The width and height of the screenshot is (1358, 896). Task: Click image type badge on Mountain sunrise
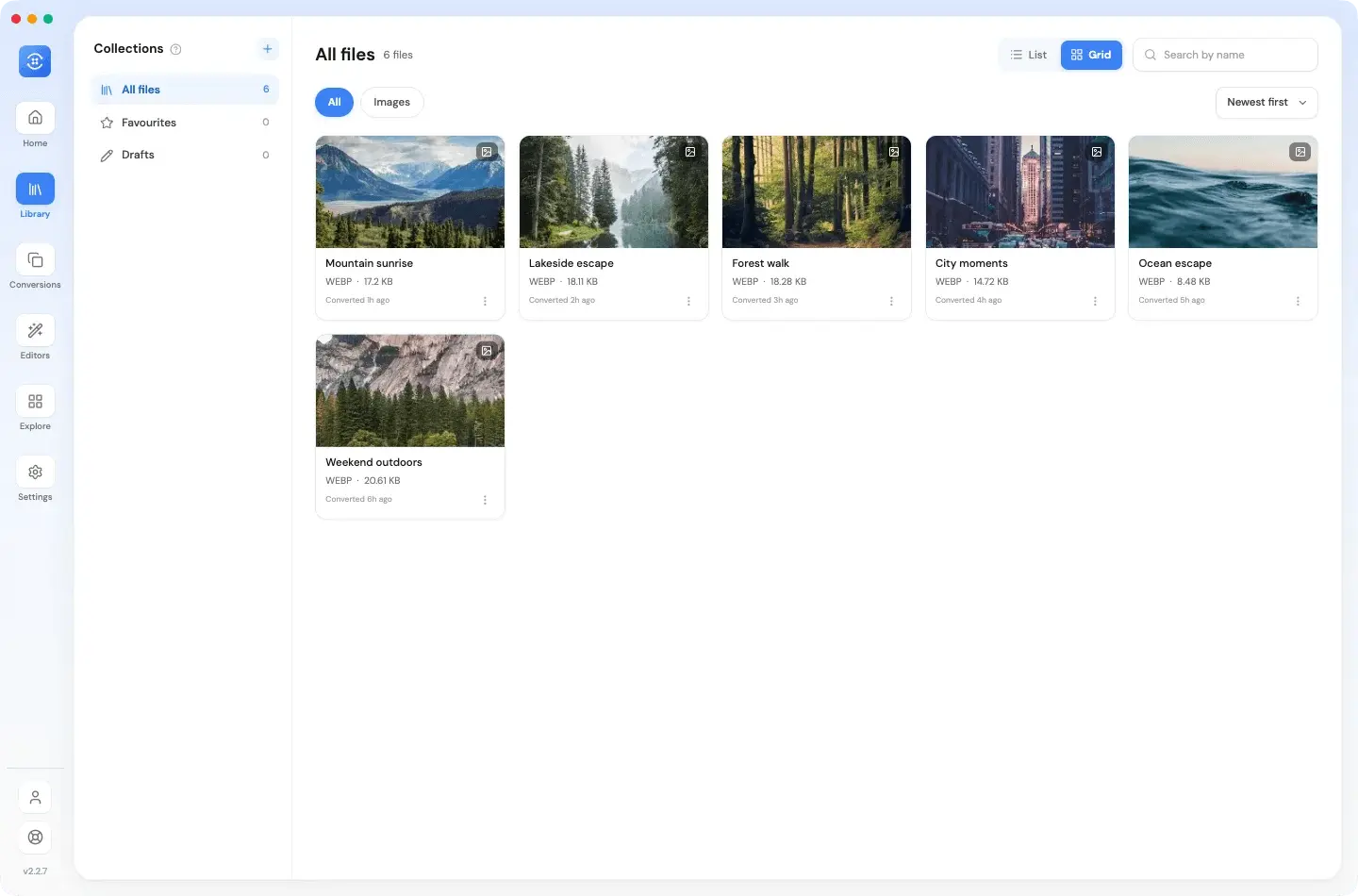point(487,152)
